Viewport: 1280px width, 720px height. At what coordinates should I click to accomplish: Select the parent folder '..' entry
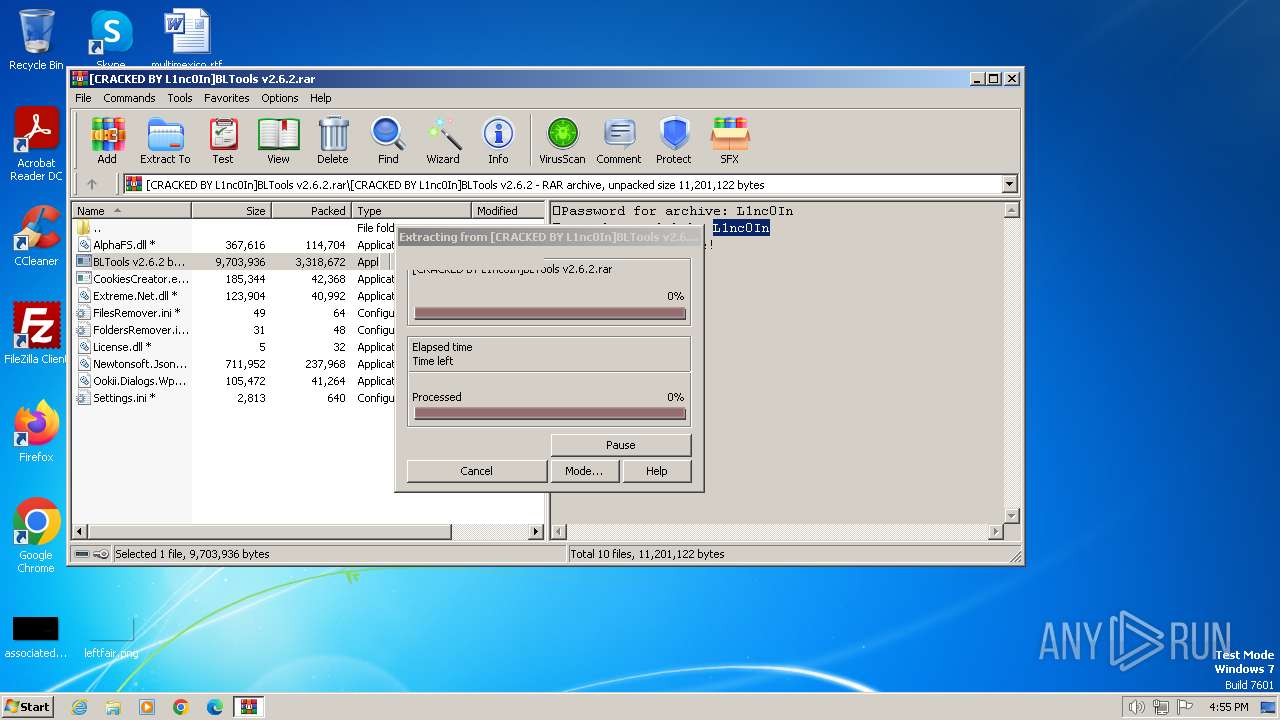(235, 228)
